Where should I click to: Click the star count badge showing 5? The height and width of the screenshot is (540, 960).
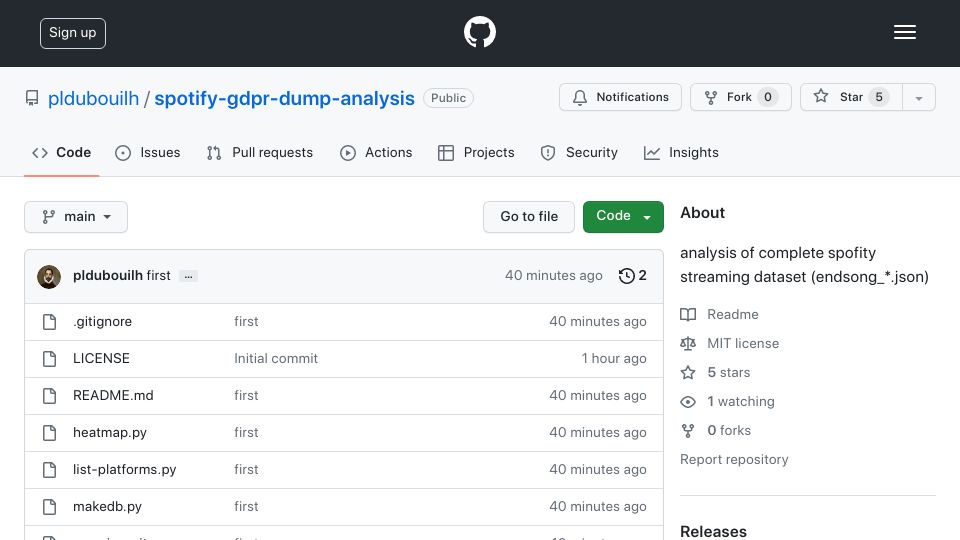879,97
